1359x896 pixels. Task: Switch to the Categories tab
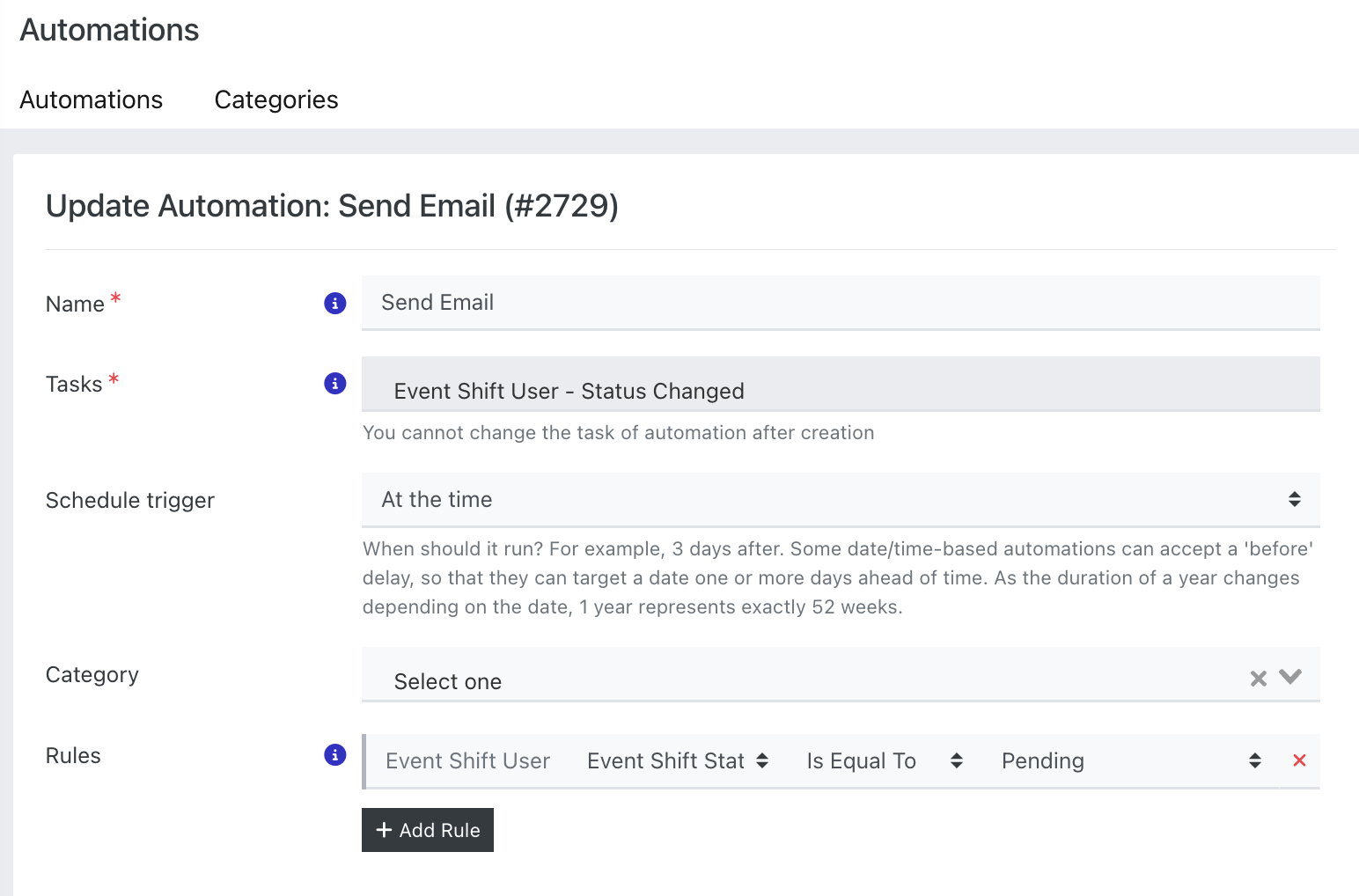[276, 100]
